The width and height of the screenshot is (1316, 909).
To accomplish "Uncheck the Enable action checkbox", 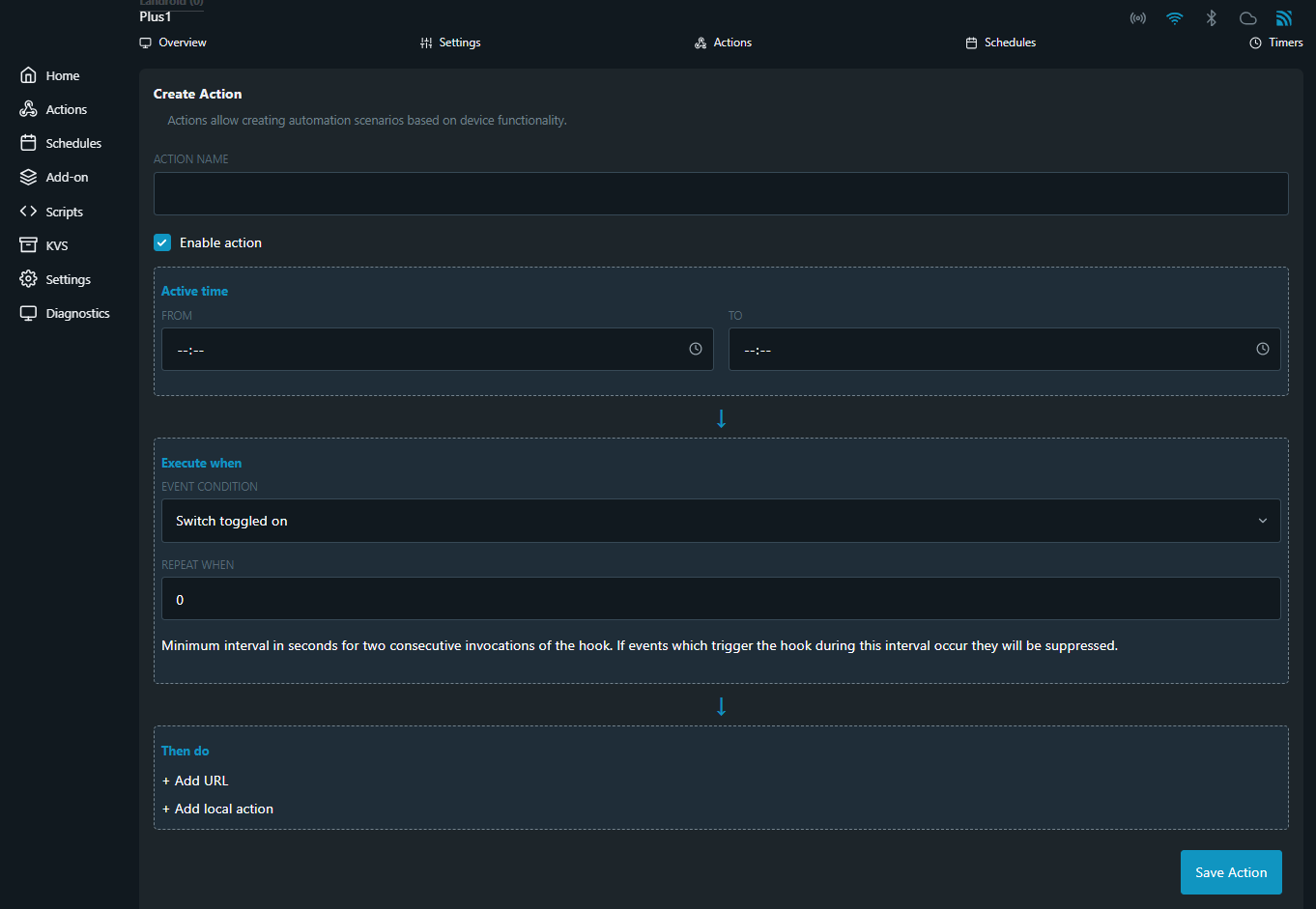I will click(162, 242).
